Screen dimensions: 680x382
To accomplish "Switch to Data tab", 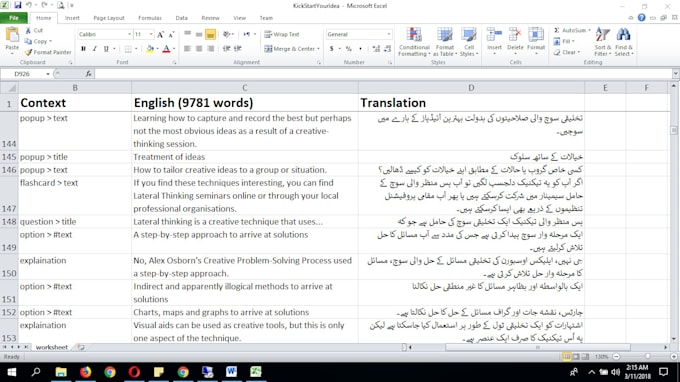I will (181, 18).
